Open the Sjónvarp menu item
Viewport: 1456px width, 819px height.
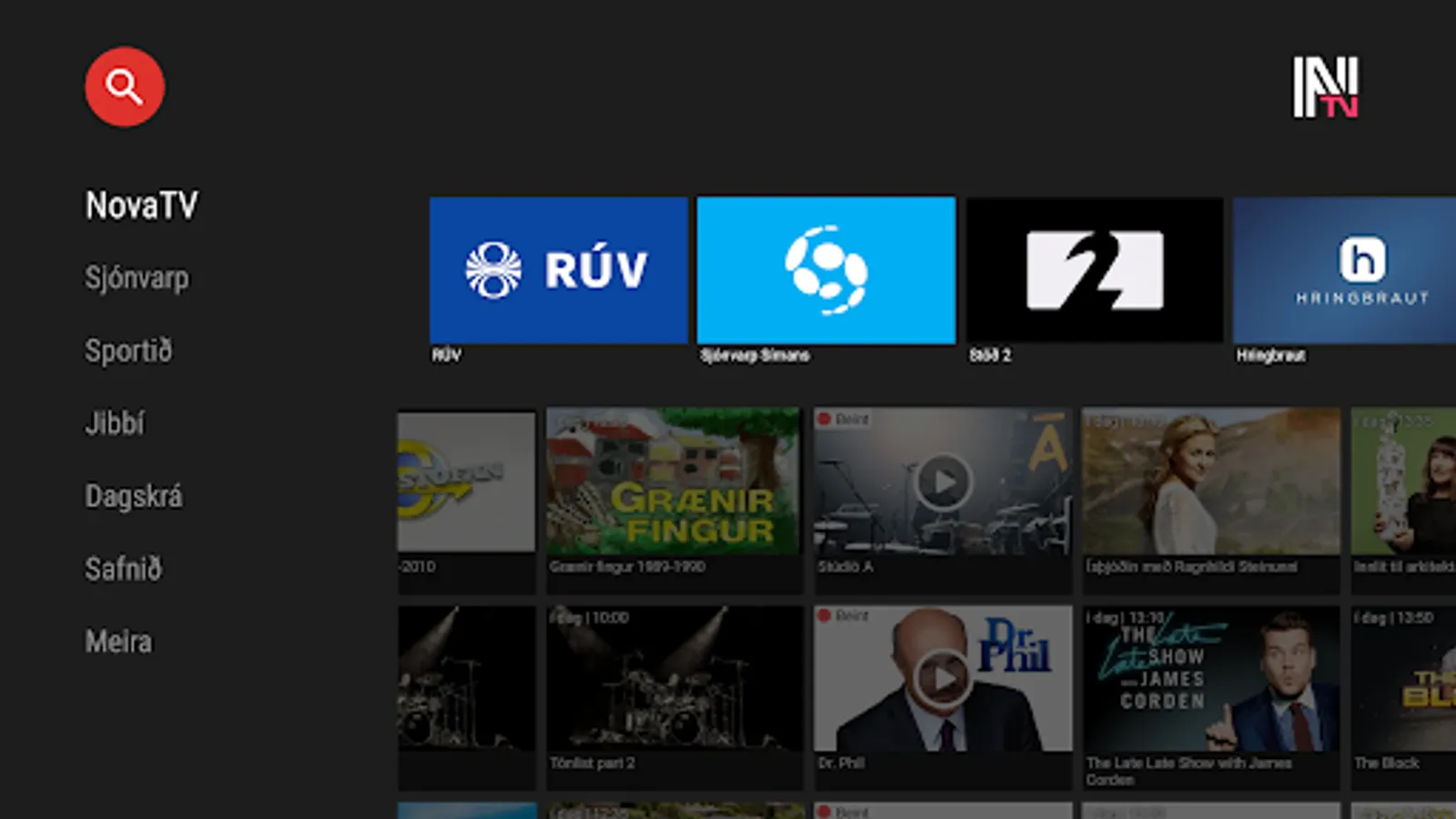click(136, 278)
